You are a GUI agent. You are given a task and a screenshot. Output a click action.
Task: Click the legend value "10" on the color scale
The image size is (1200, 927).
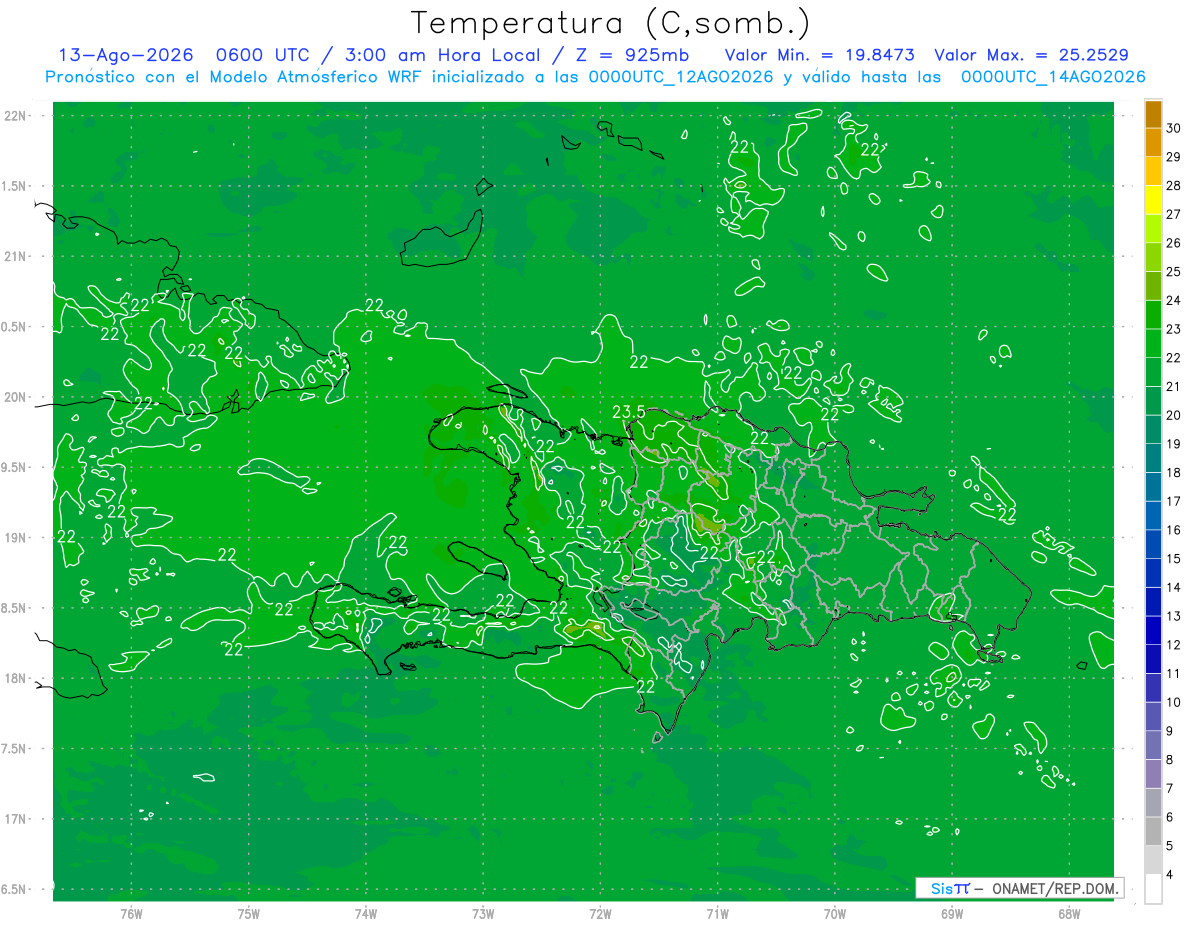[1174, 702]
